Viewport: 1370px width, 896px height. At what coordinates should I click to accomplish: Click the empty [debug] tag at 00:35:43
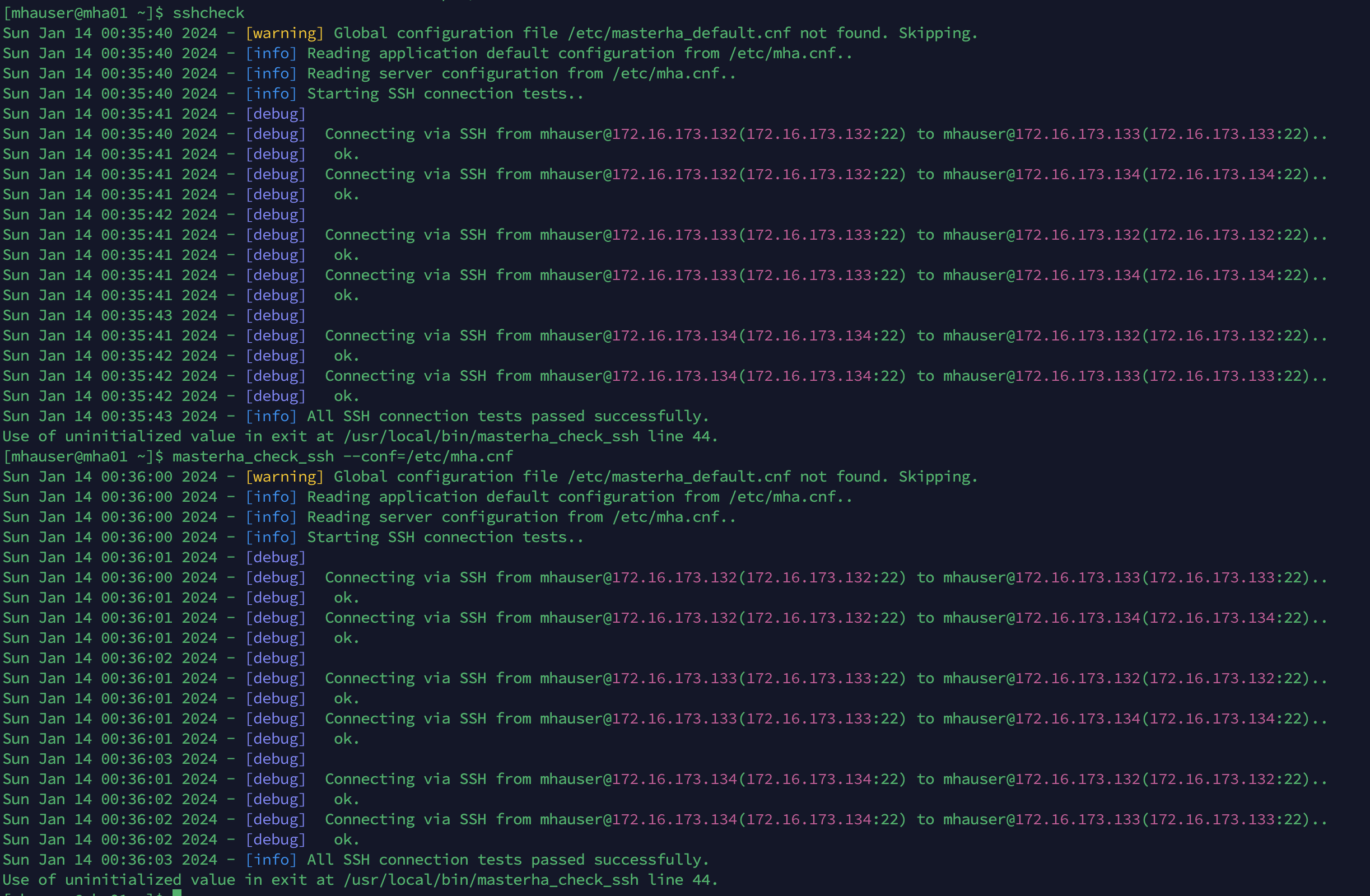pos(275,315)
